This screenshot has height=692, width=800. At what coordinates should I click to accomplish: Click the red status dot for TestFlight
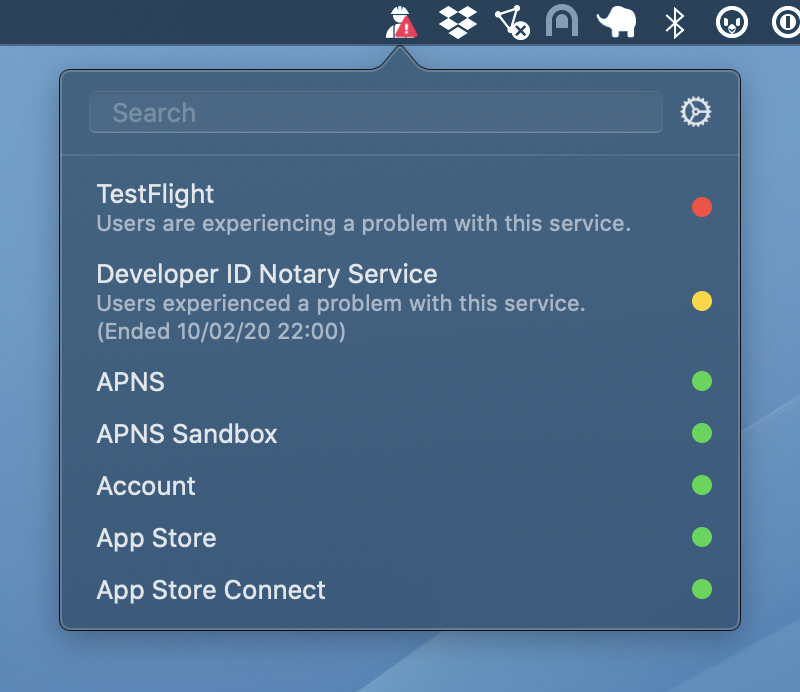click(x=702, y=207)
